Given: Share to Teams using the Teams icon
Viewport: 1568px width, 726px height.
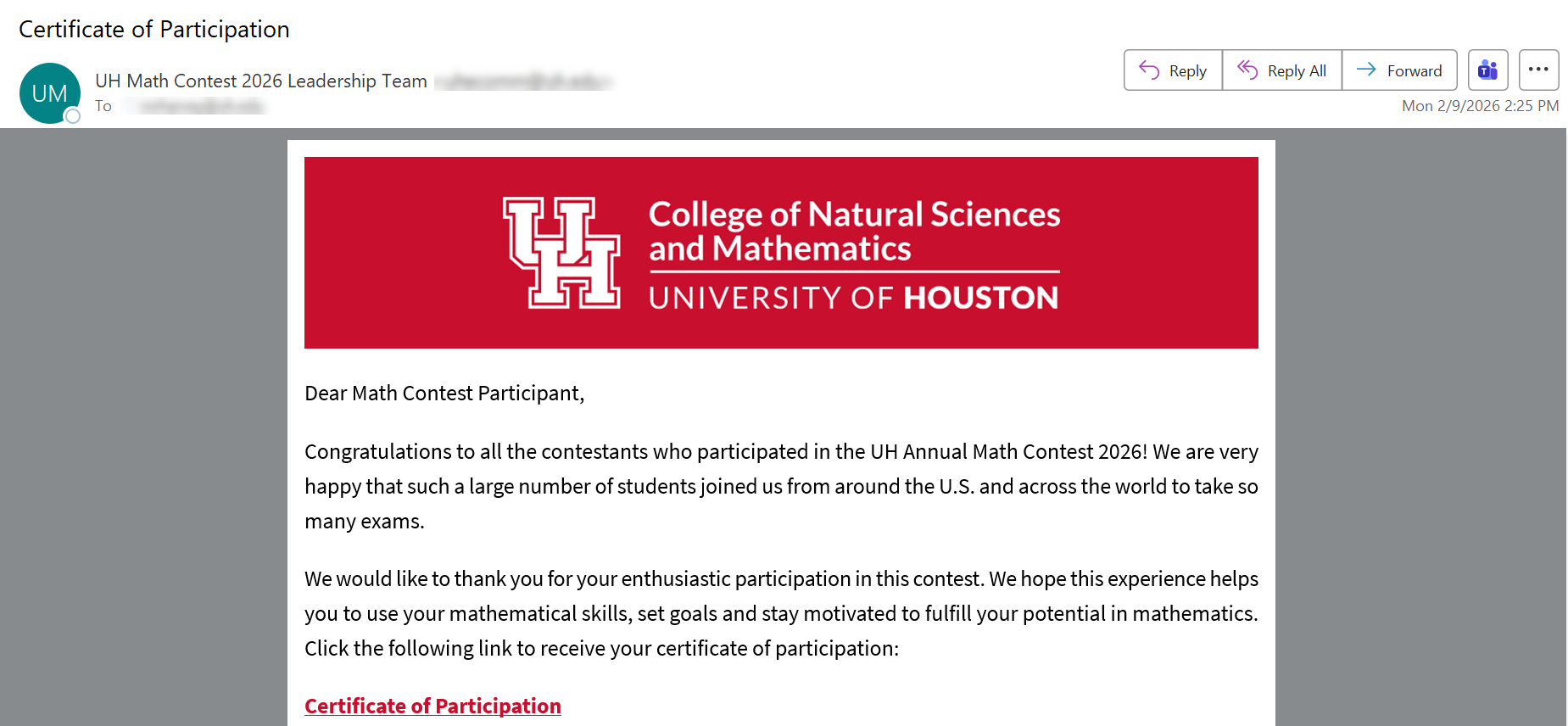Looking at the screenshot, I should [x=1487, y=70].
